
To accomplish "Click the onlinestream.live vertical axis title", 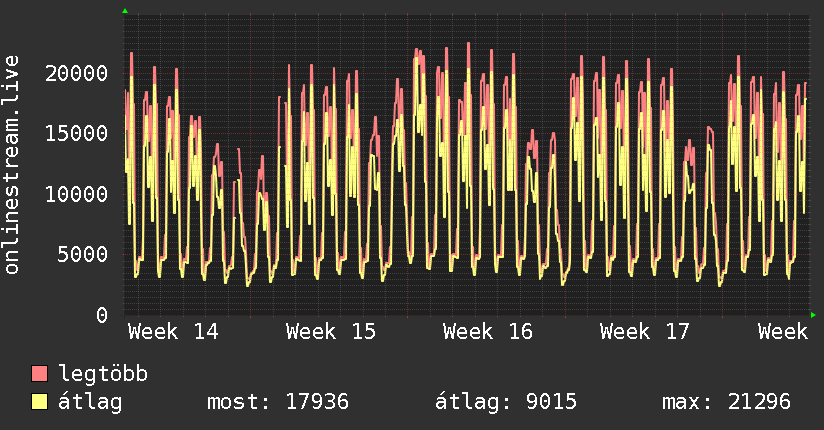I will pyautogui.click(x=13, y=164).
